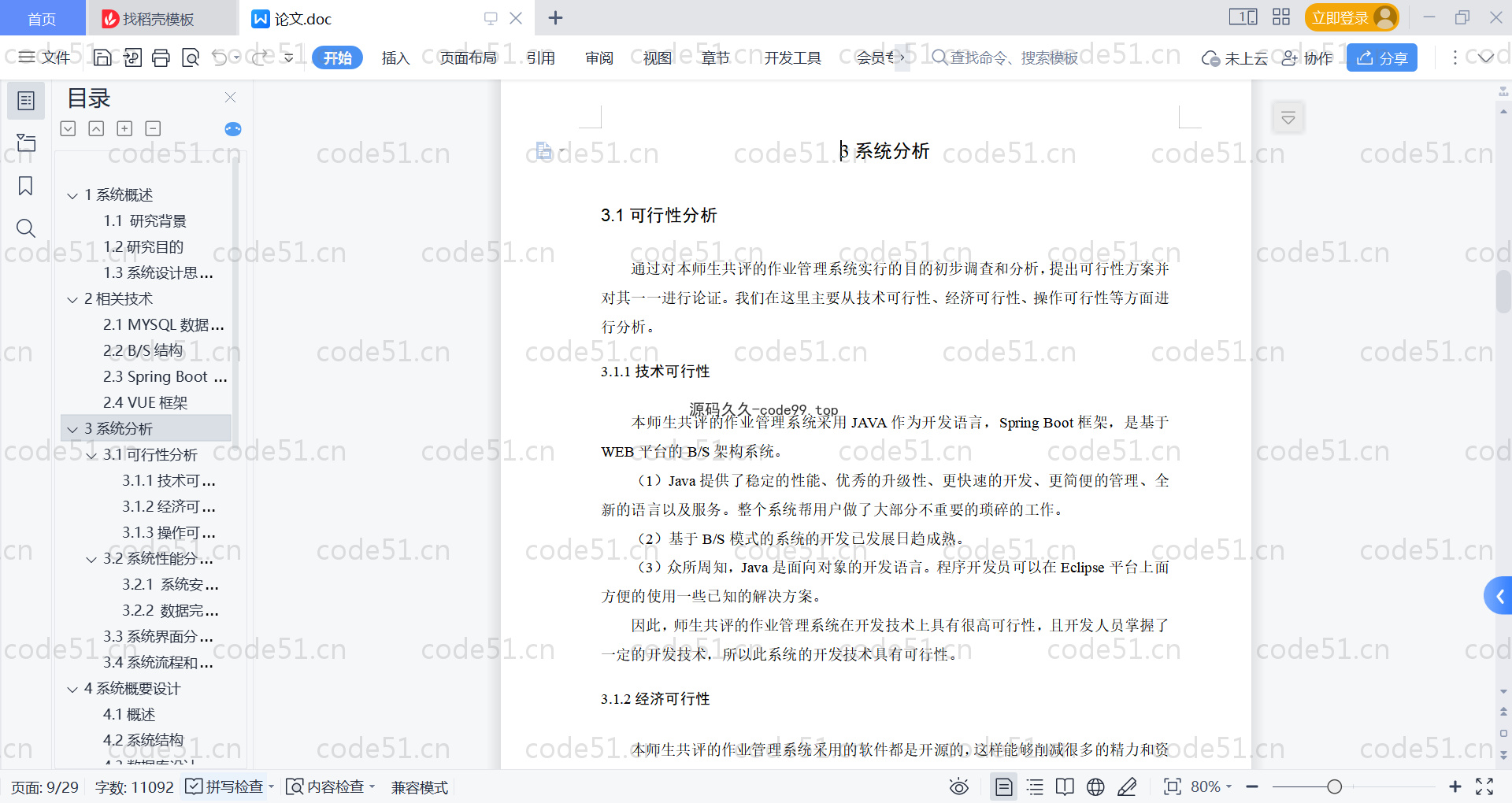The image size is (1512, 803).
Task: Click the Undo arrow icon
Action: pyautogui.click(x=220, y=57)
